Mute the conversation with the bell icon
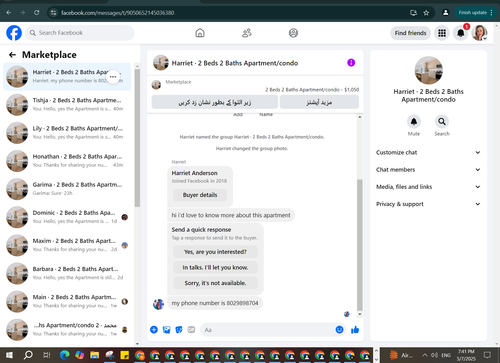Screen dimensions: 500x363 coord(414,122)
